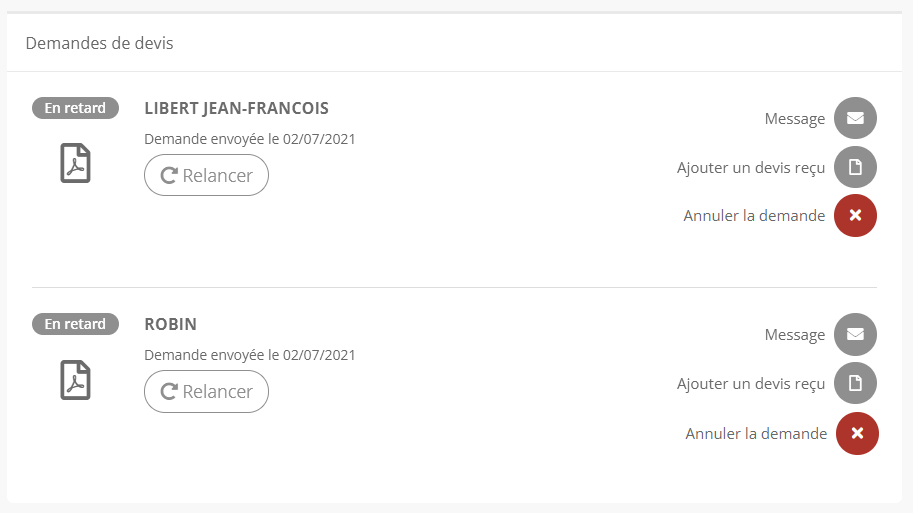Open the message envelope icon for LIBERT JEAN-FRANCOIS
This screenshot has width=913, height=513.
(855, 118)
